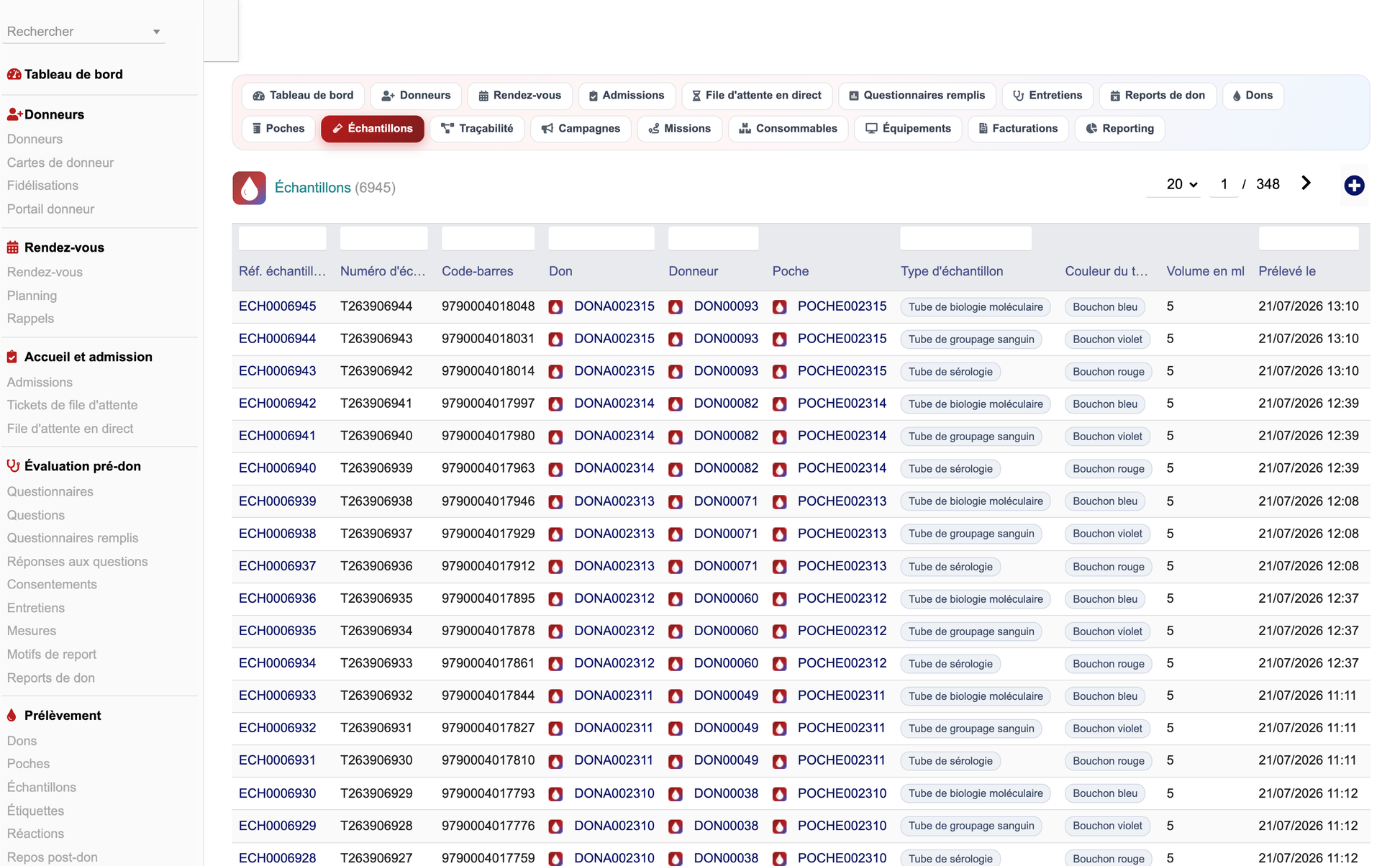Click the donor icon beside DON00093 in row ECH0006944
The height and width of the screenshot is (866, 1400).
tap(676, 339)
